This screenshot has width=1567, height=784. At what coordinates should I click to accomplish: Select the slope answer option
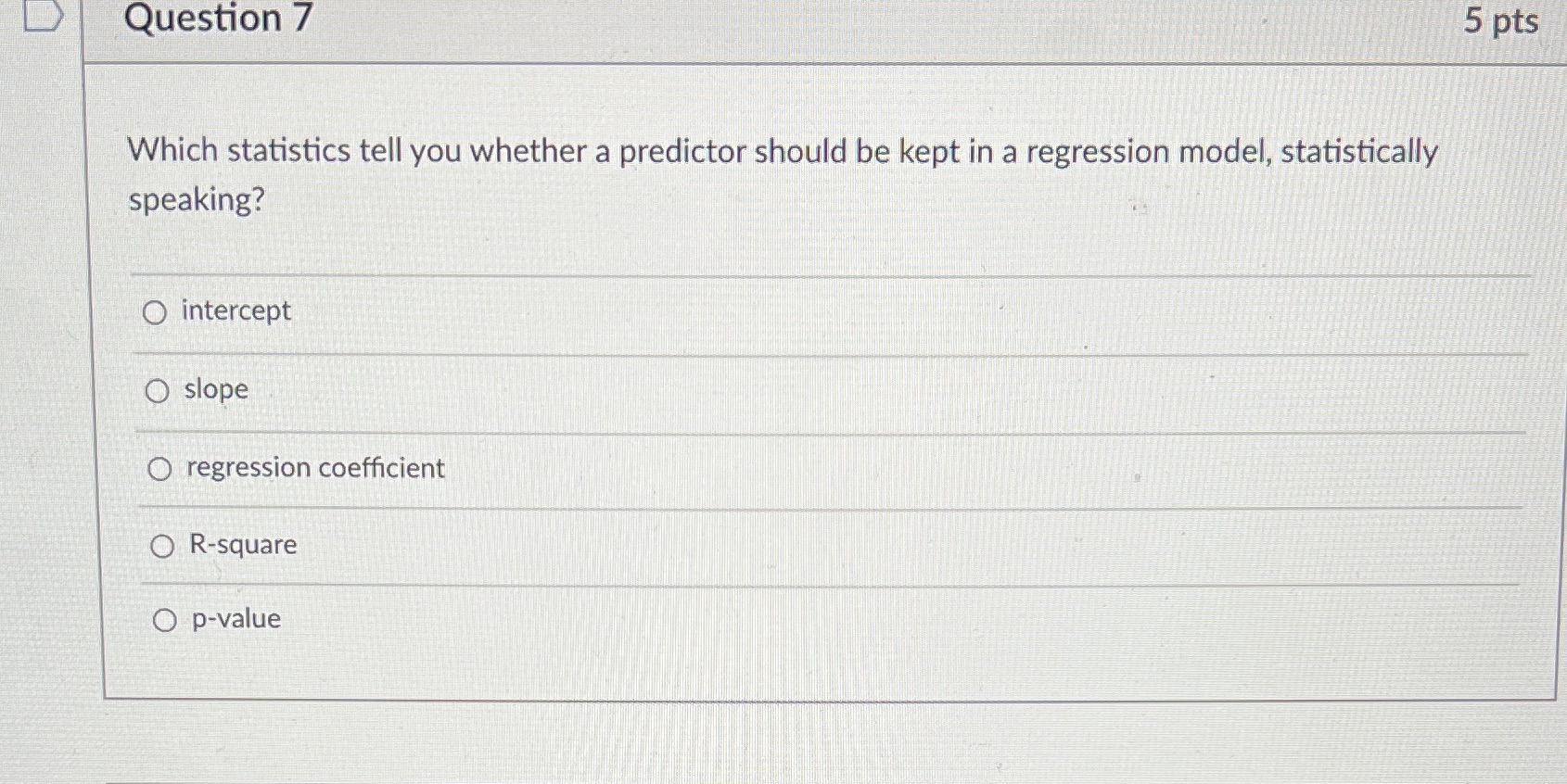pos(157,391)
